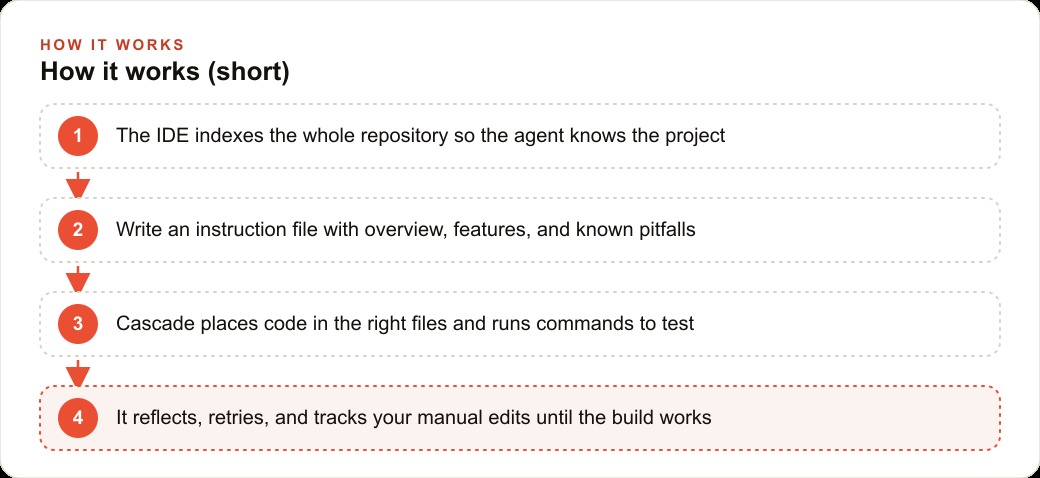Click the step 2 numbered circle
The width and height of the screenshot is (1040, 478).
tap(78, 230)
